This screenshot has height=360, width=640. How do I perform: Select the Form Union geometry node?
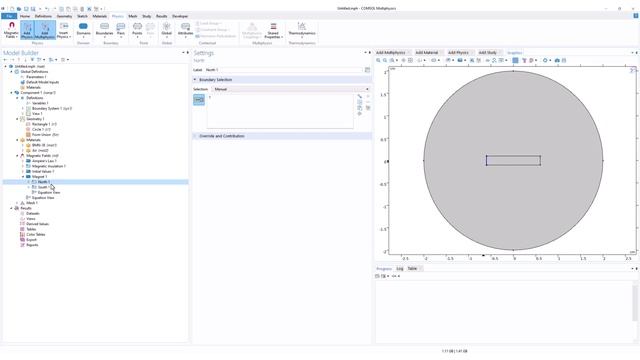pos(45,135)
